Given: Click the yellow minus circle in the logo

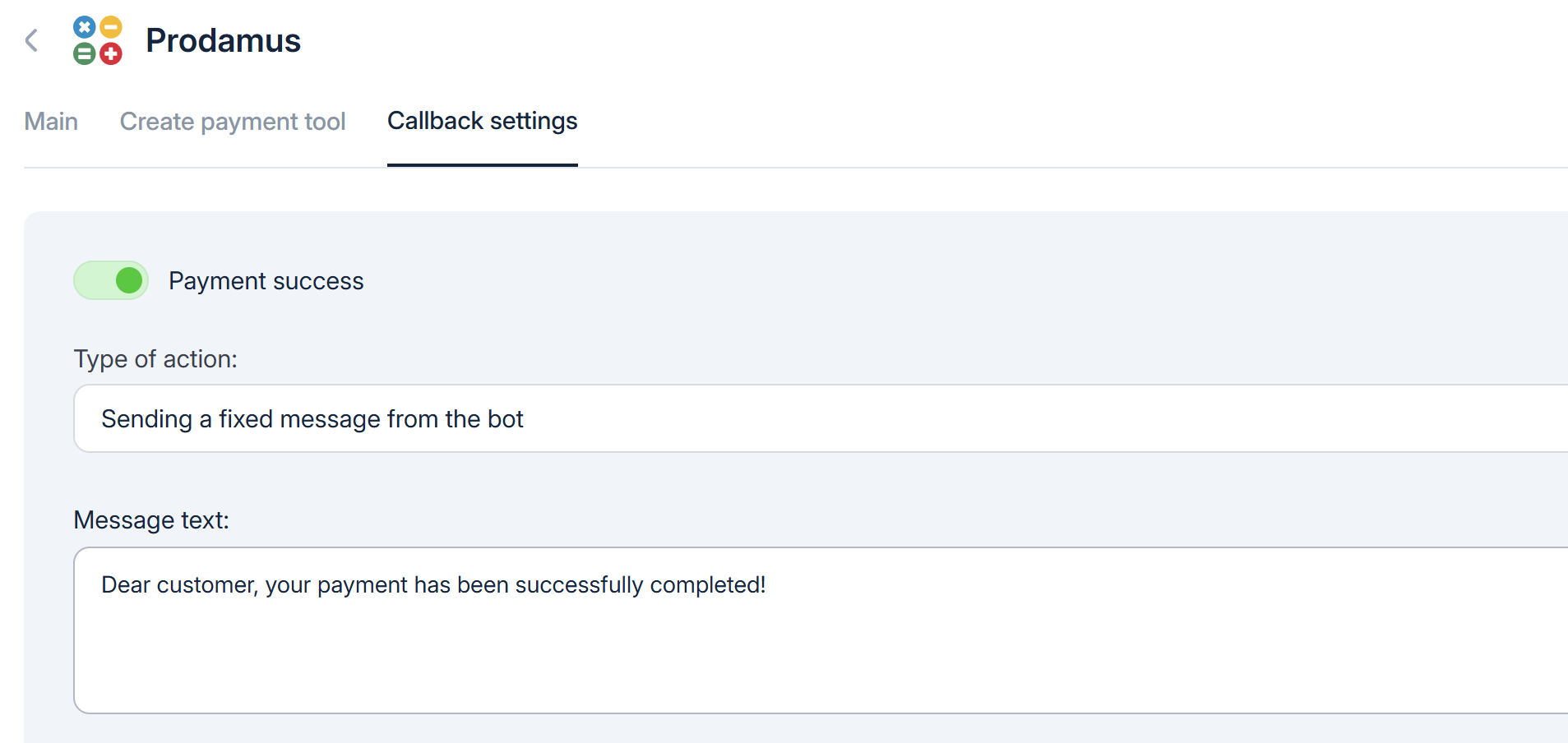Looking at the screenshot, I should pyautogui.click(x=111, y=27).
